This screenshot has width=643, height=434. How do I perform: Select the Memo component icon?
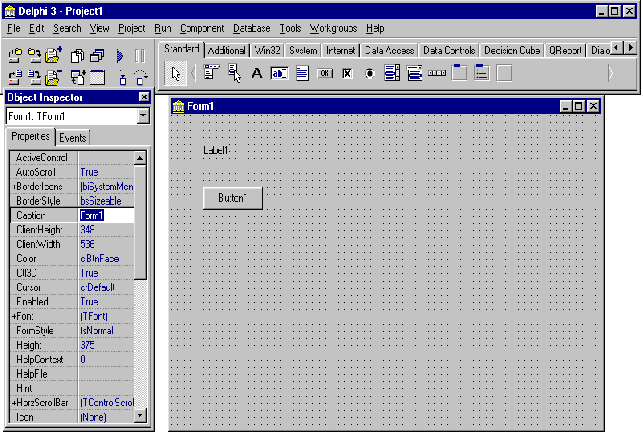point(301,73)
